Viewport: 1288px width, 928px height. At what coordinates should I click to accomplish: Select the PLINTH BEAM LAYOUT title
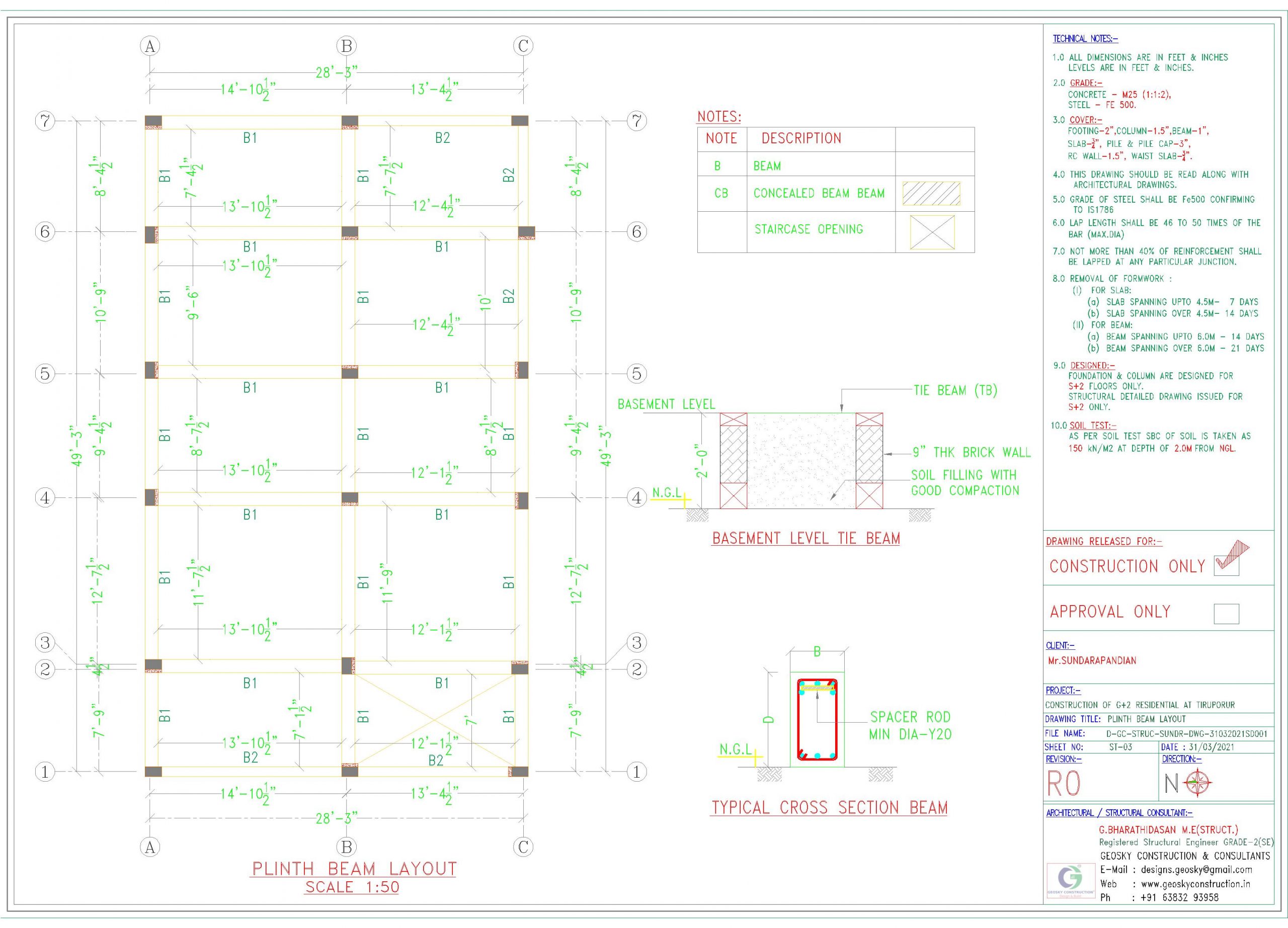[354, 869]
